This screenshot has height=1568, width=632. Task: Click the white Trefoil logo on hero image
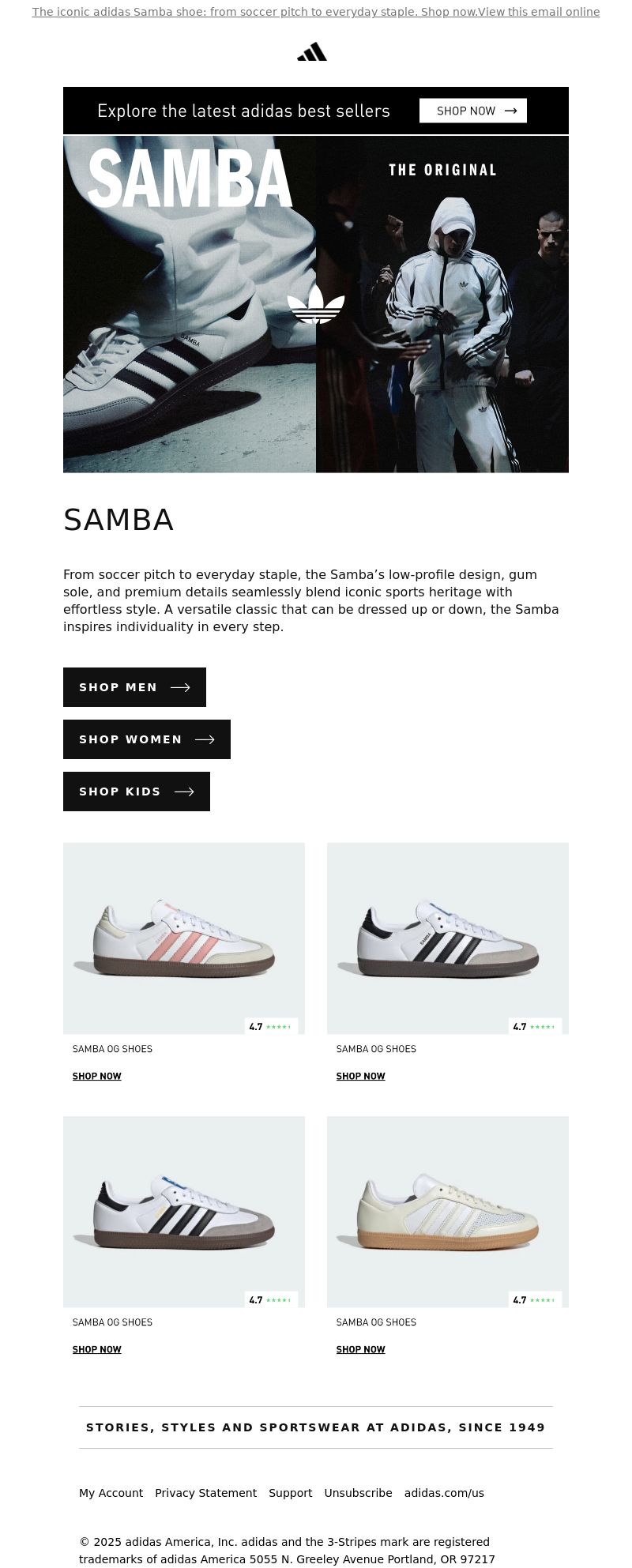(316, 304)
